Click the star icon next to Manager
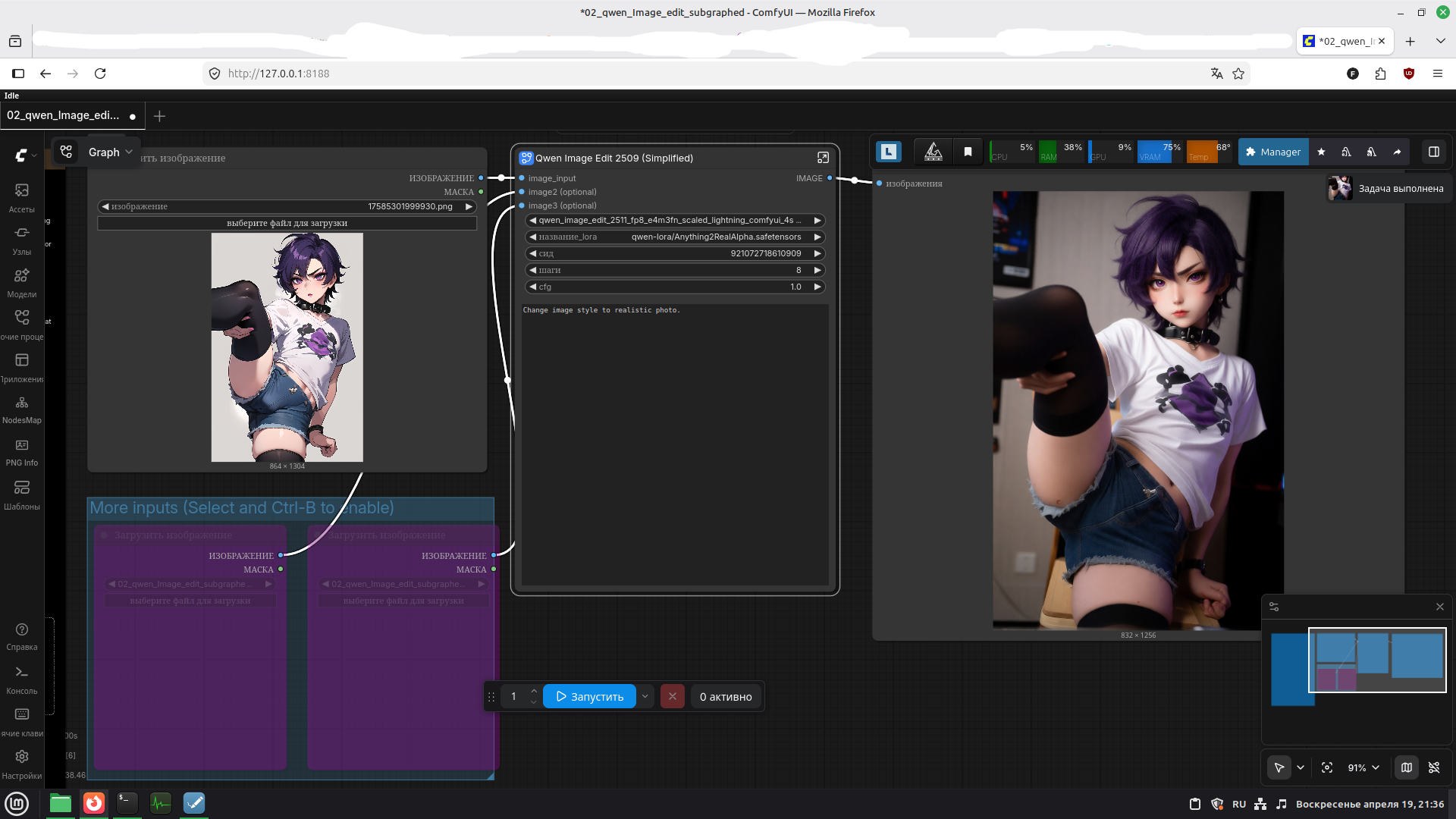 (x=1321, y=152)
